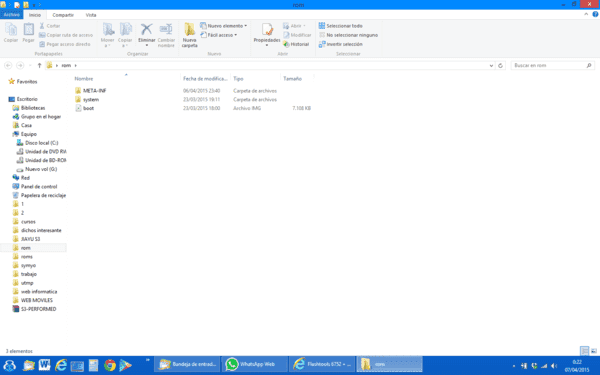The height and width of the screenshot is (375, 600).
Task: Open Favoritos in navigation pane
Action: click(27, 82)
